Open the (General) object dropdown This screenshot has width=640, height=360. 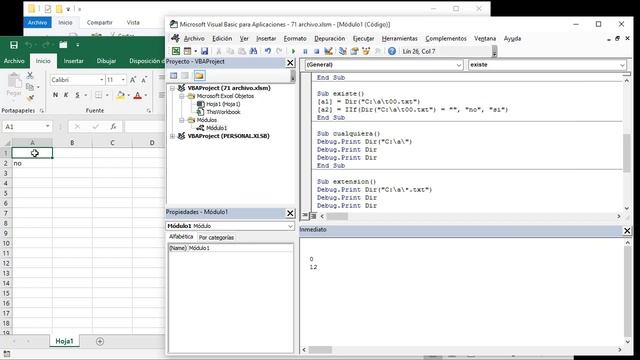click(x=458, y=65)
